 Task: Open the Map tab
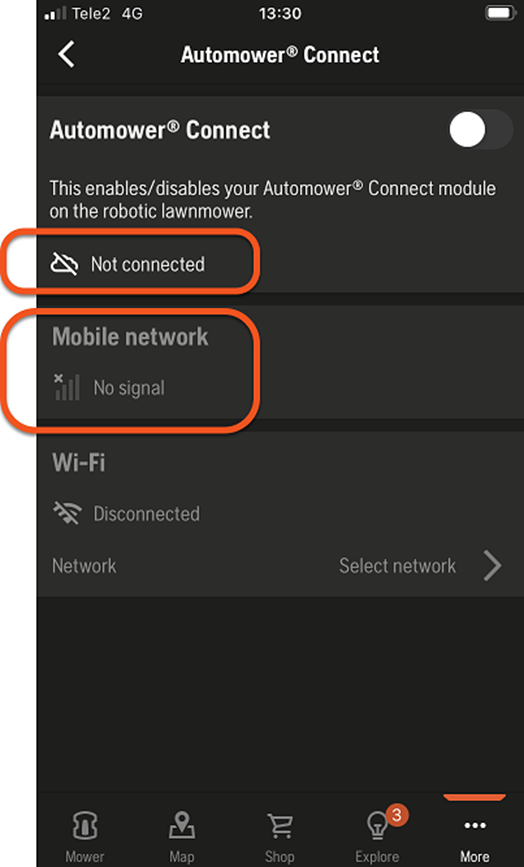click(181, 838)
